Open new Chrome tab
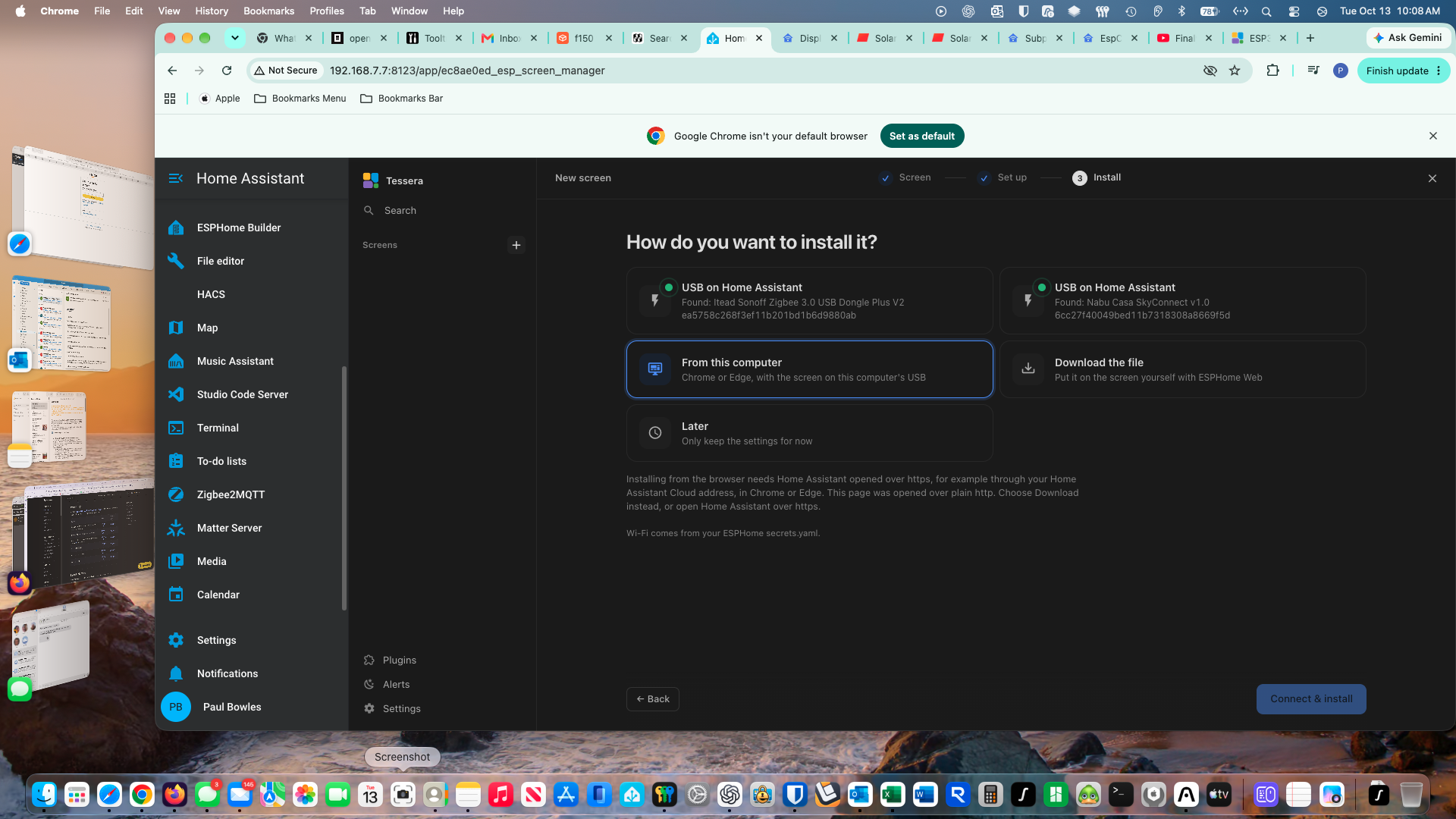Image resolution: width=1456 pixels, height=819 pixels. pos(1310,38)
